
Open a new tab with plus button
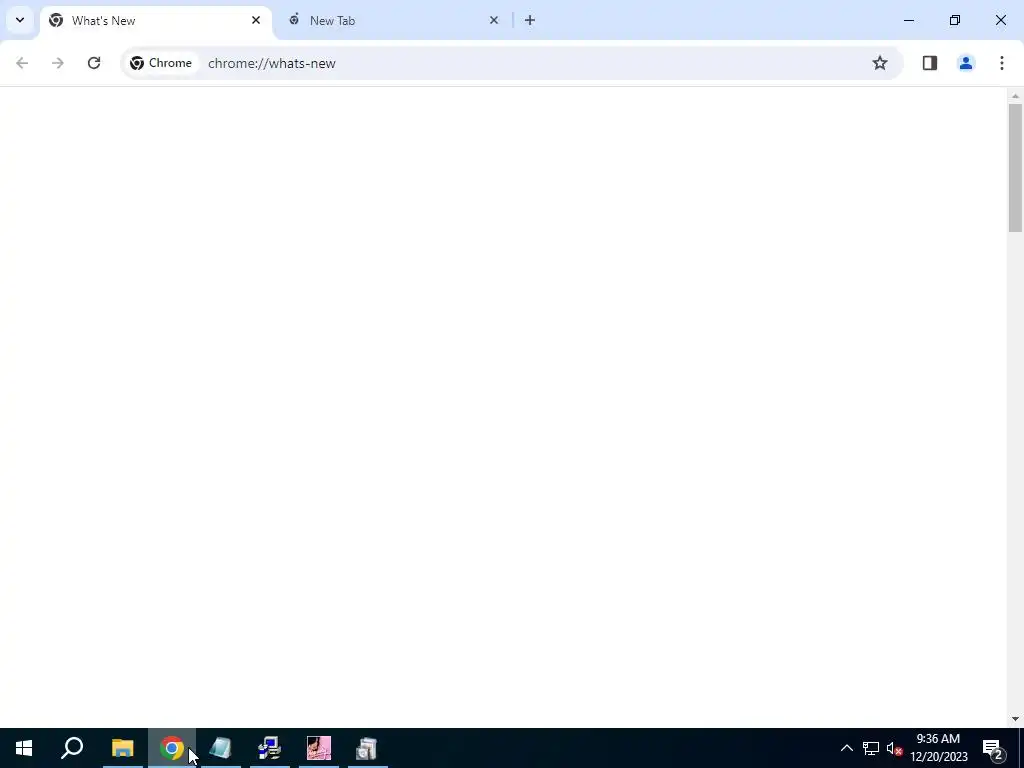pos(530,20)
